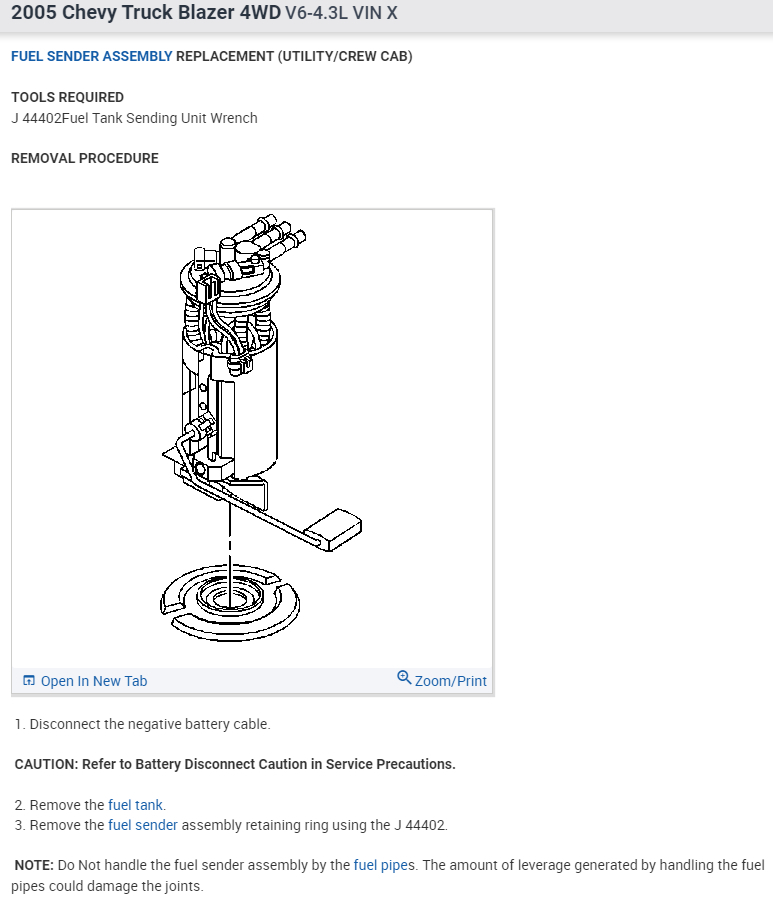Click the REMOVAL PROCEDURE heading
Image resolution: width=773 pixels, height=904 pixels.
tap(85, 158)
